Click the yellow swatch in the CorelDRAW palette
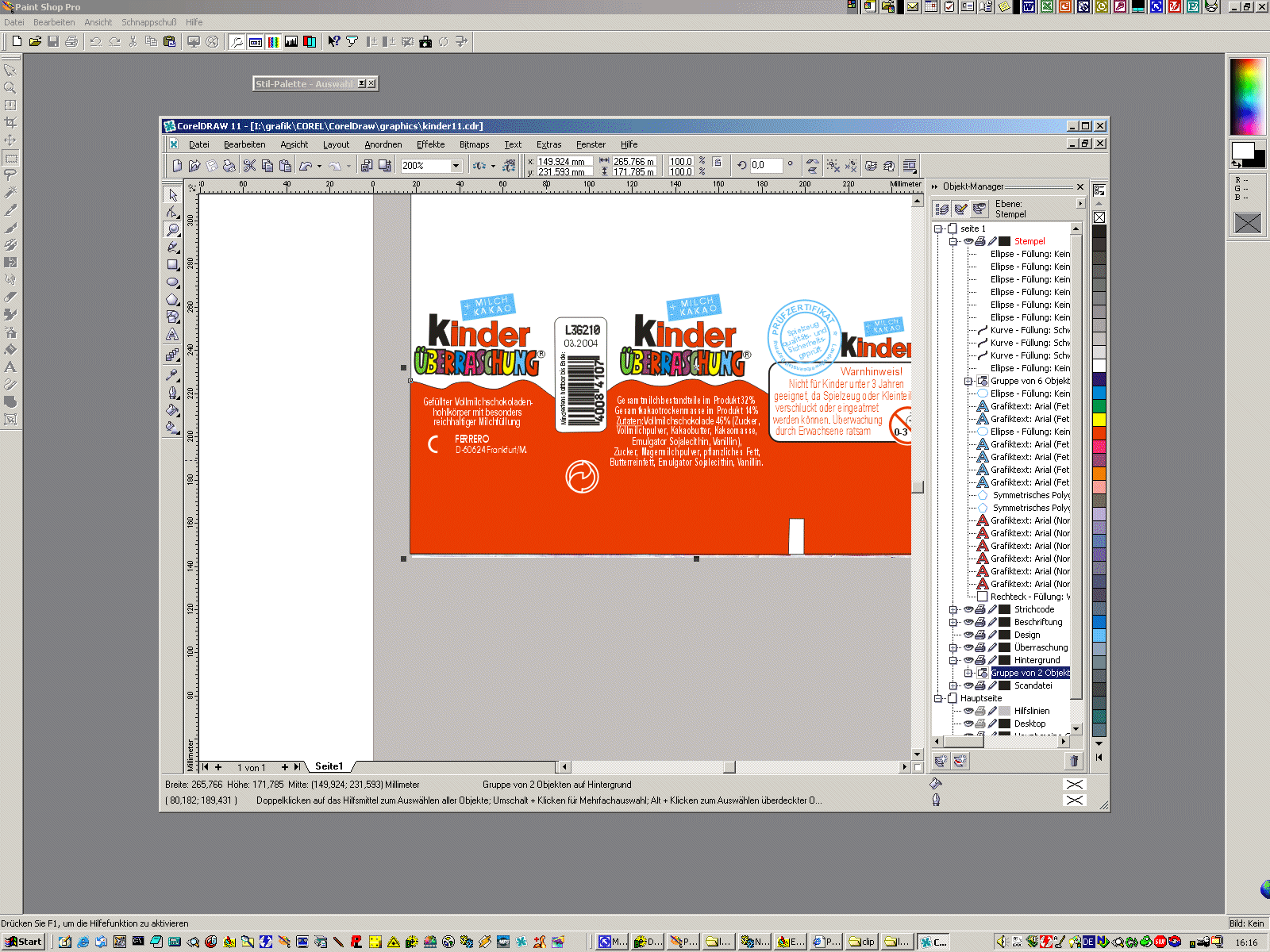Screen dimensions: 1270x952 tap(1099, 420)
